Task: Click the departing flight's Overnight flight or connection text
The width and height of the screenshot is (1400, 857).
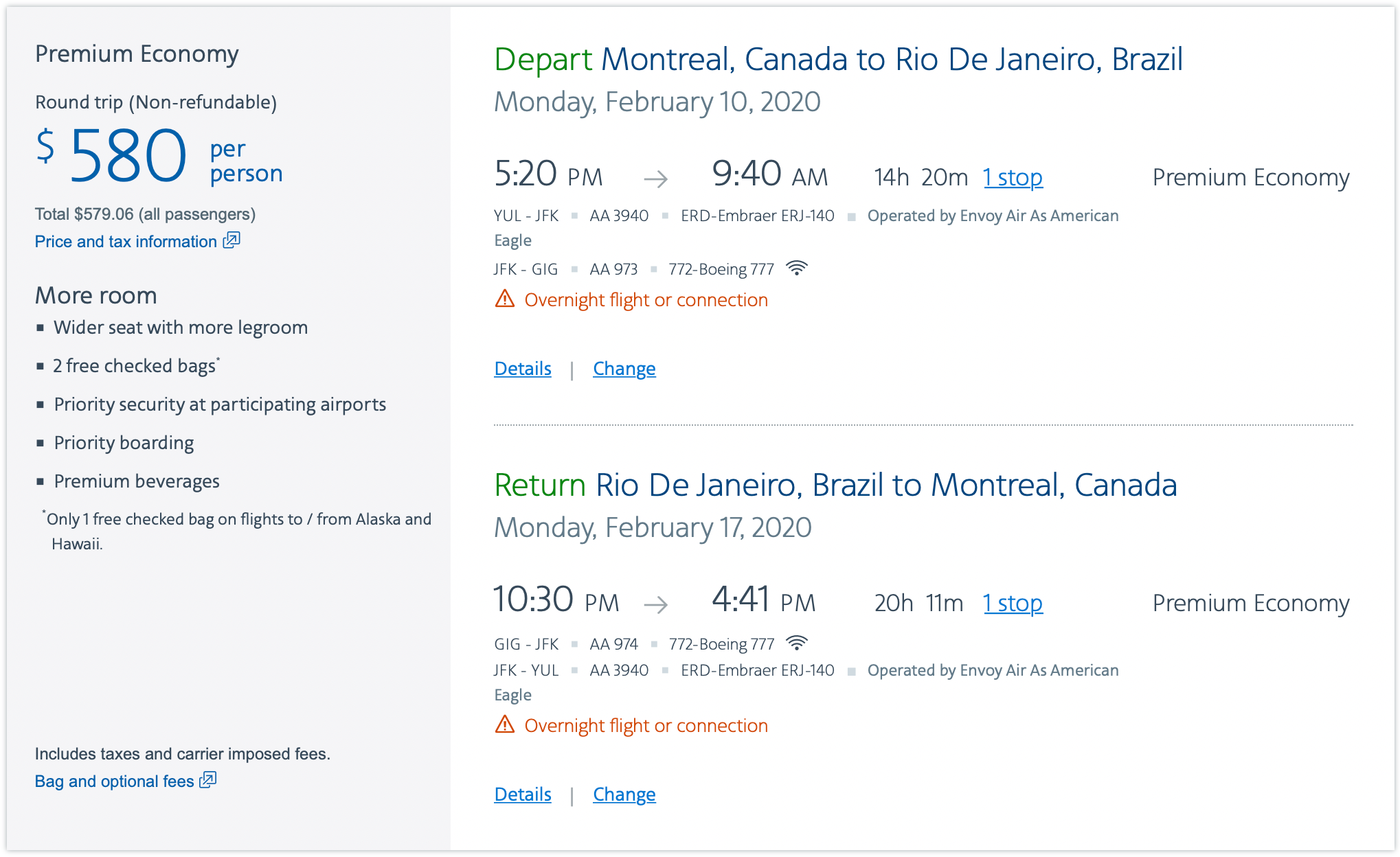Action: point(646,300)
